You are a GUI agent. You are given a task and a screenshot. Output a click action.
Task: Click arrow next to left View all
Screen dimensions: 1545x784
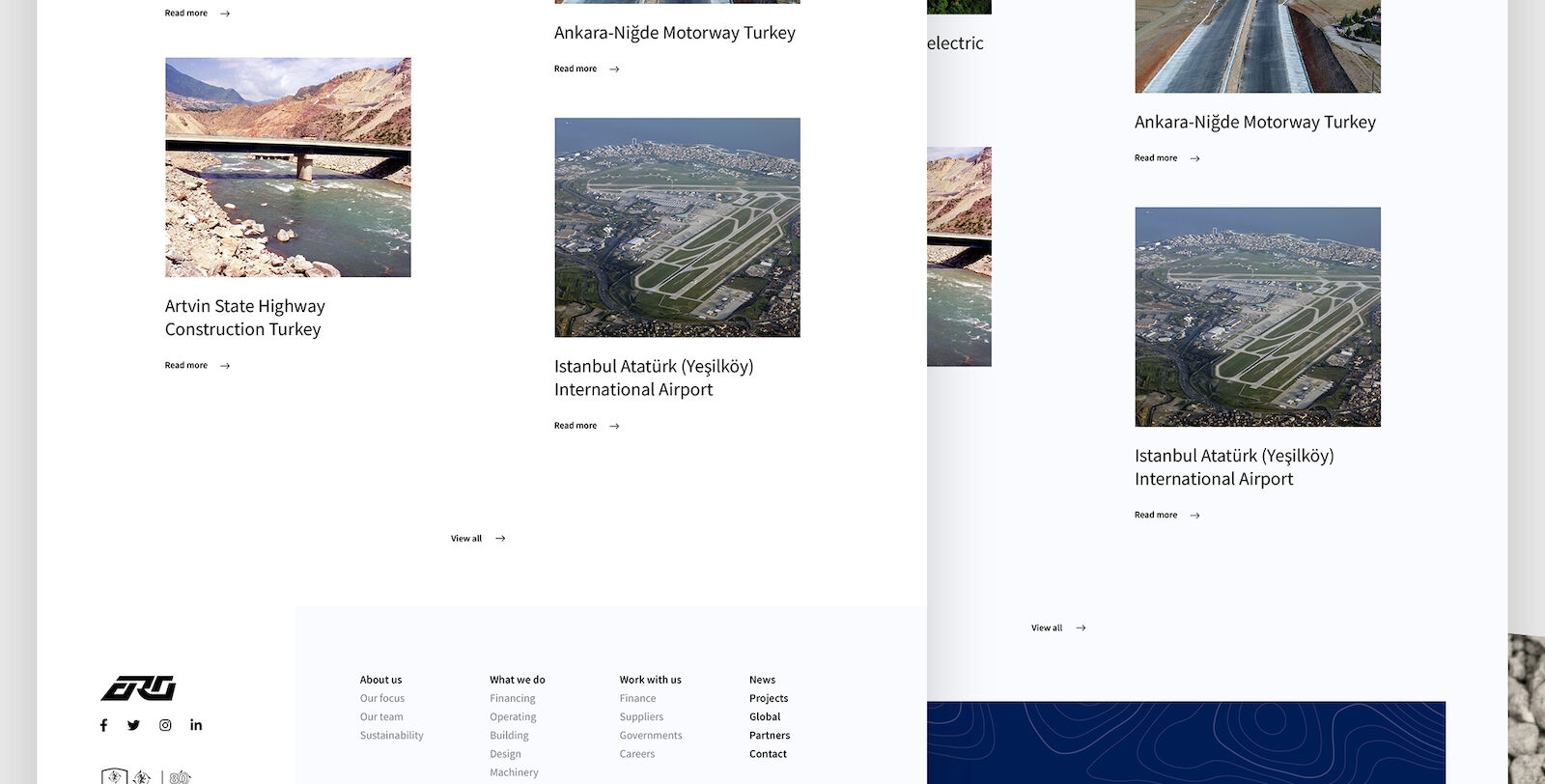[x=500, y=539]
